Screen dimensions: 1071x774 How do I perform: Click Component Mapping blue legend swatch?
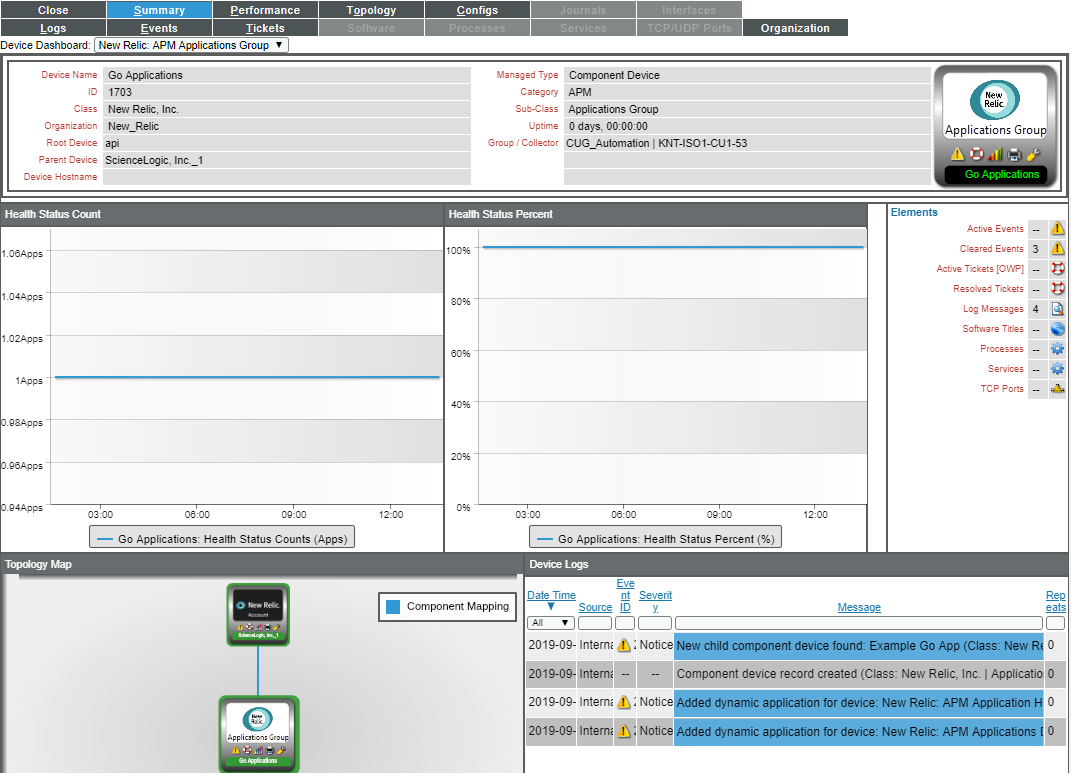393,607
